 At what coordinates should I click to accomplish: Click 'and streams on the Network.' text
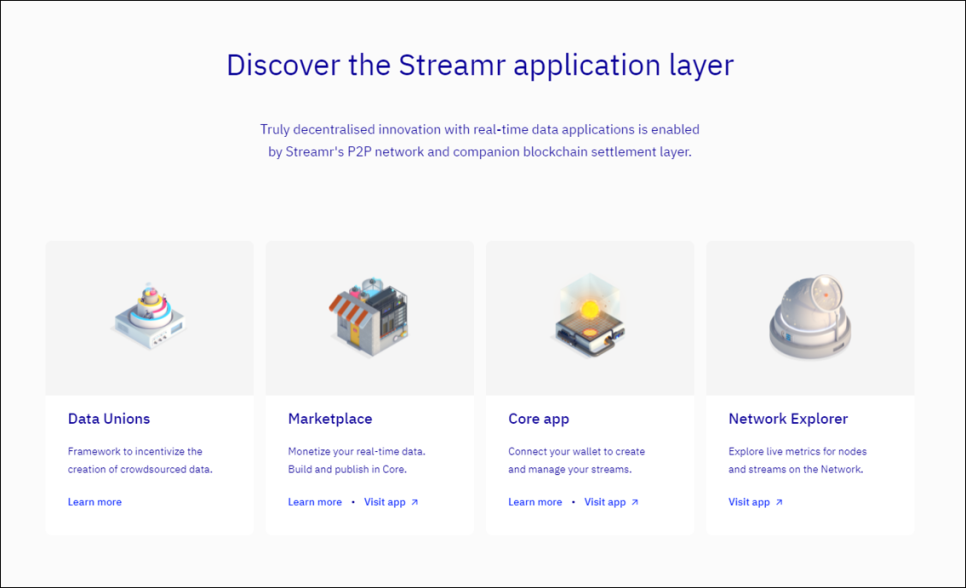pos(796,470)
